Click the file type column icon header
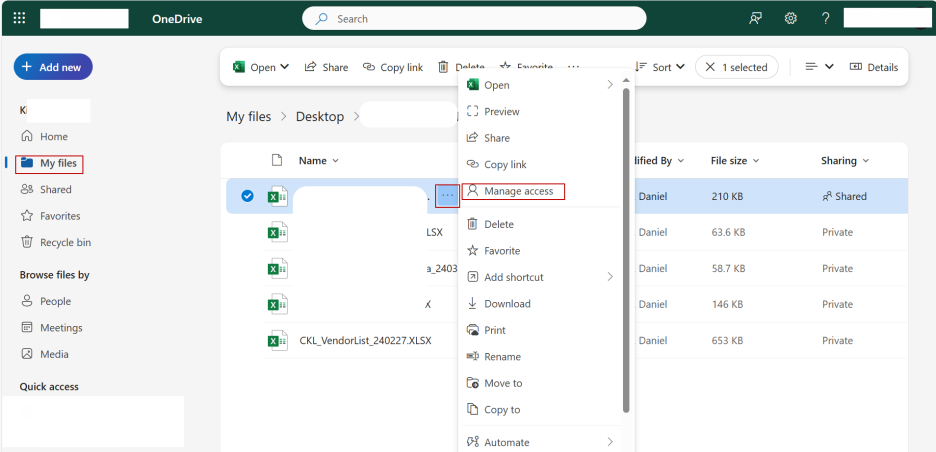Screen dimensions: 936x452 tap(276, 160)
